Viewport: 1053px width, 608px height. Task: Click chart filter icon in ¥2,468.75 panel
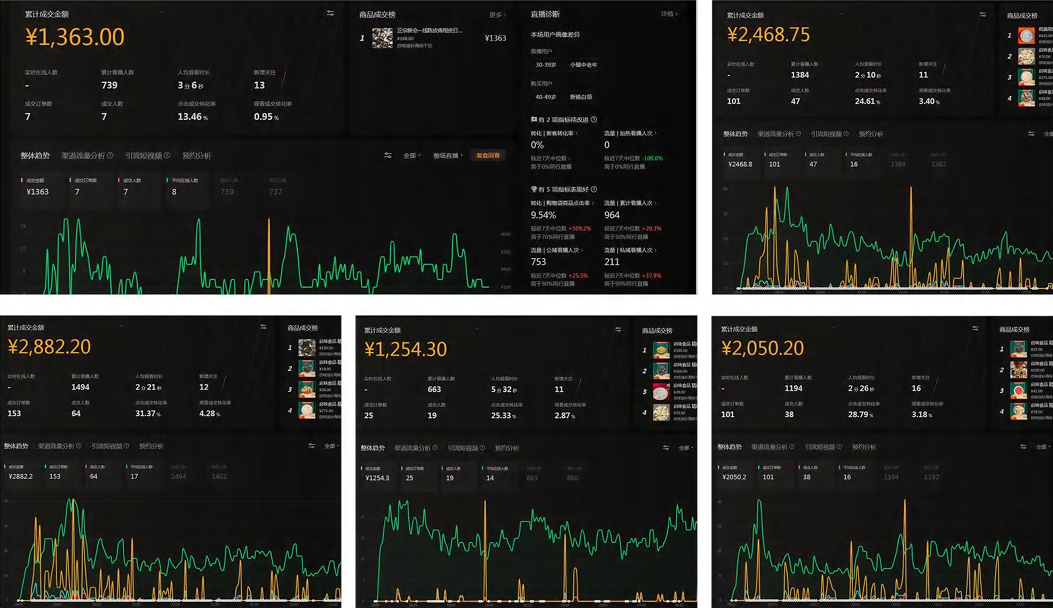click(x=1031, y=134)
